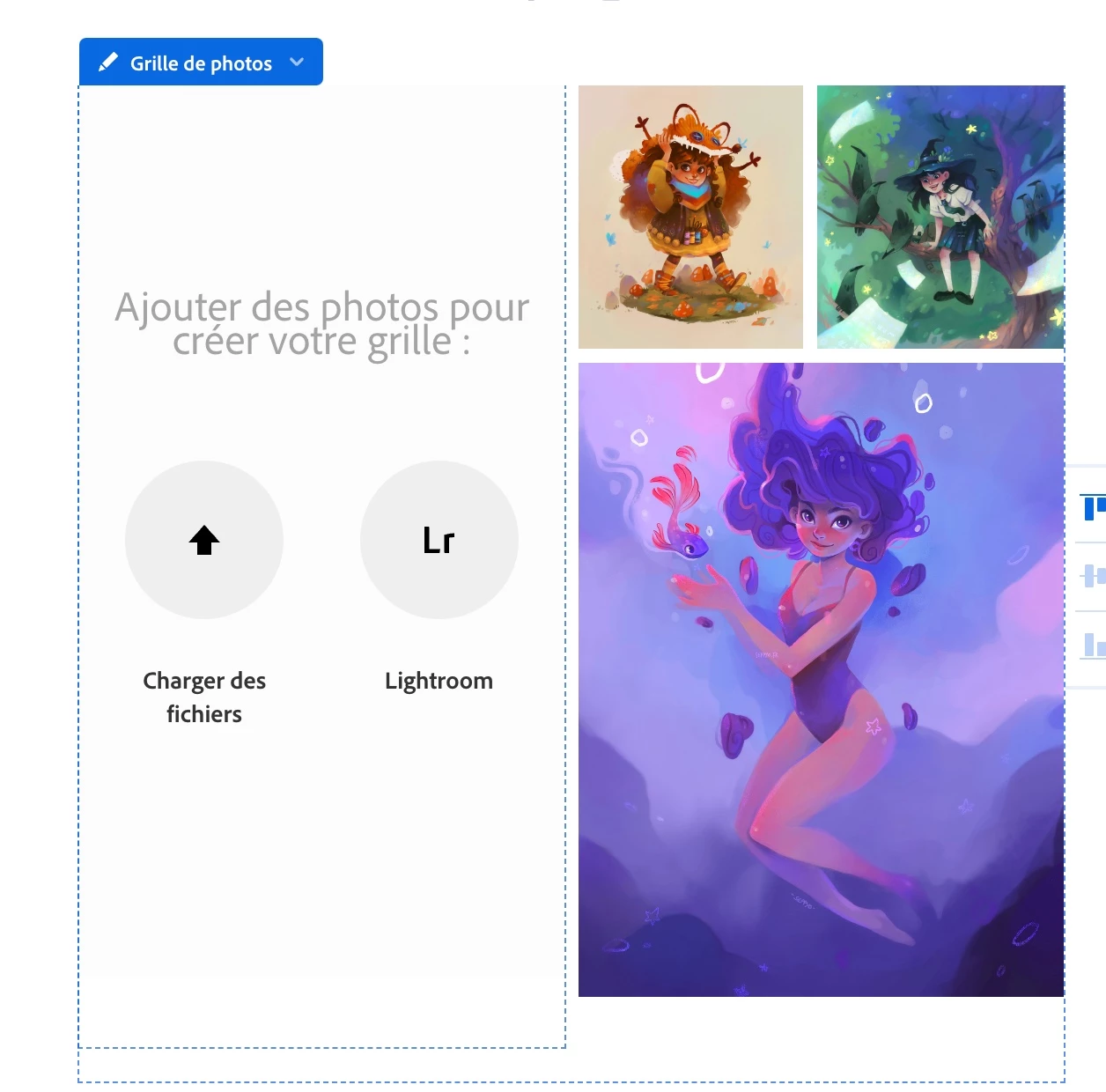The image size is (1106, 1092).
Task: Apply the align top icon
Action: pos(1093,507)
